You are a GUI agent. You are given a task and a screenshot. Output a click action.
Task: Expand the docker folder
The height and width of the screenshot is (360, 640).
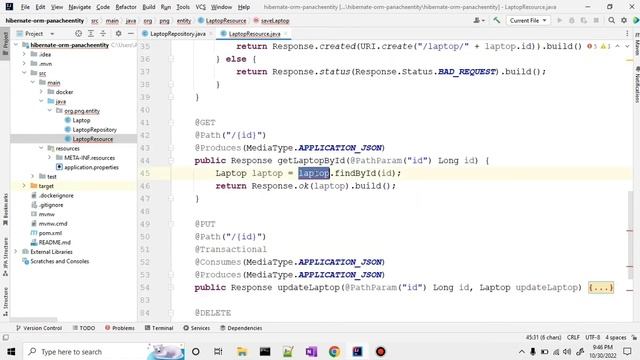pos(41,92)
